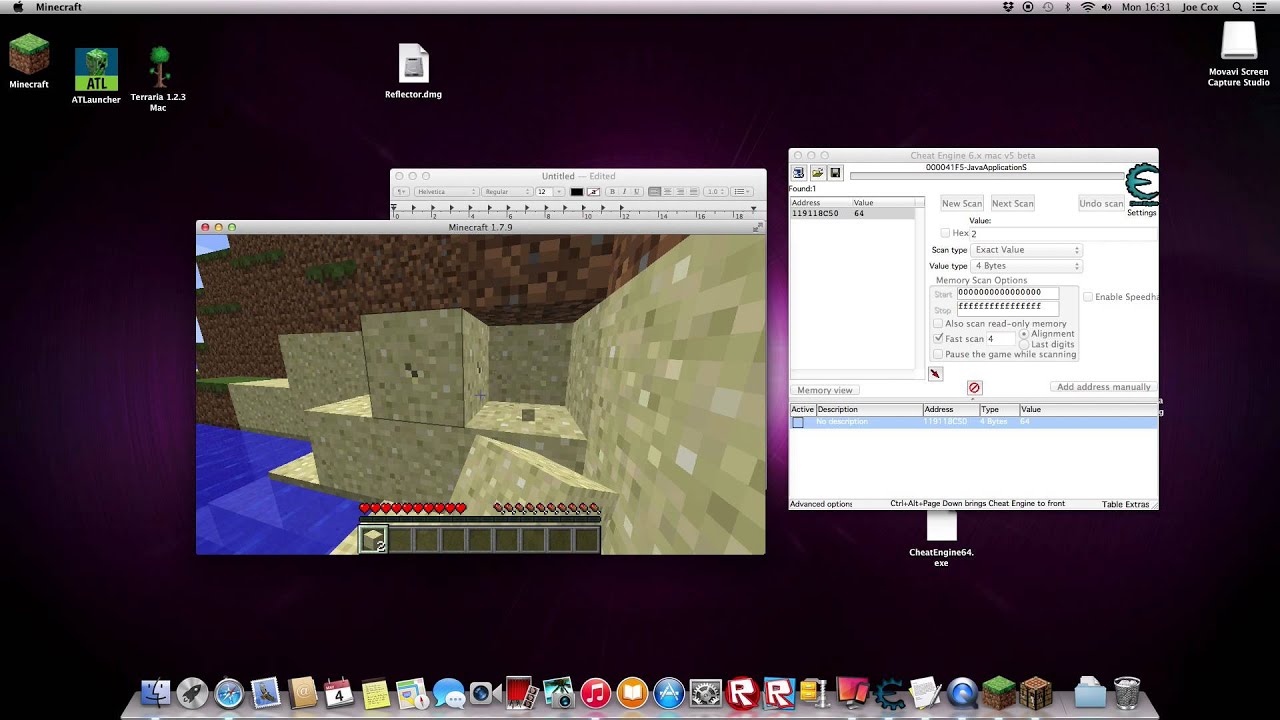Click the Mon 16:31 clock
Screen dimensions: 1280x720
click(x=1146, y=7)
